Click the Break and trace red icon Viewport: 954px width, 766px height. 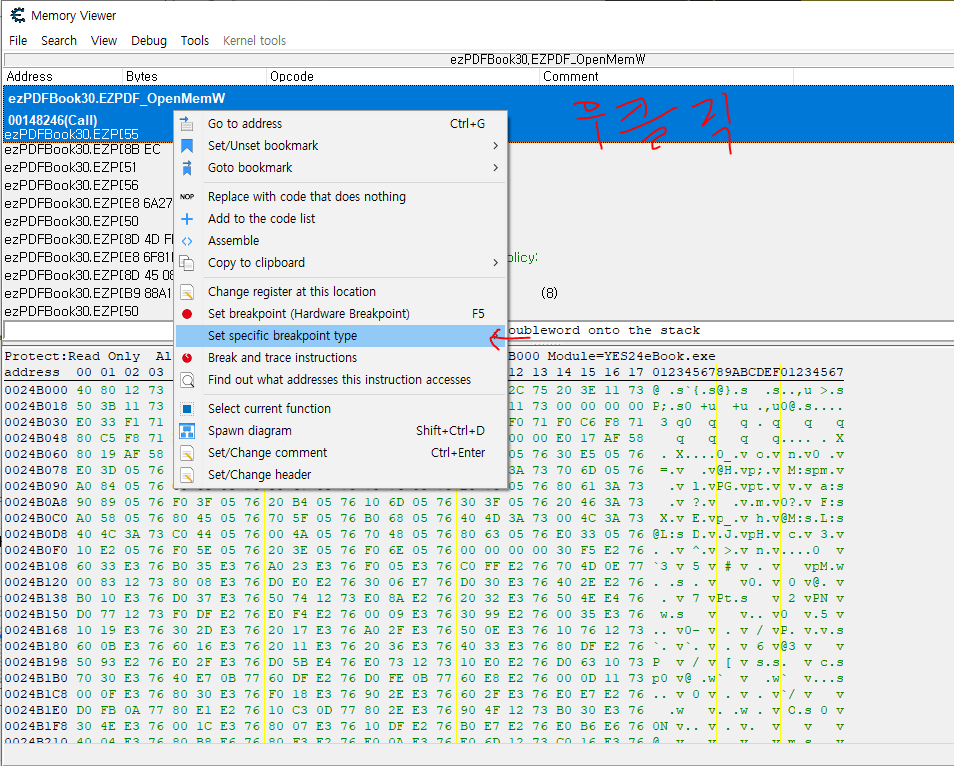[187, 358]
